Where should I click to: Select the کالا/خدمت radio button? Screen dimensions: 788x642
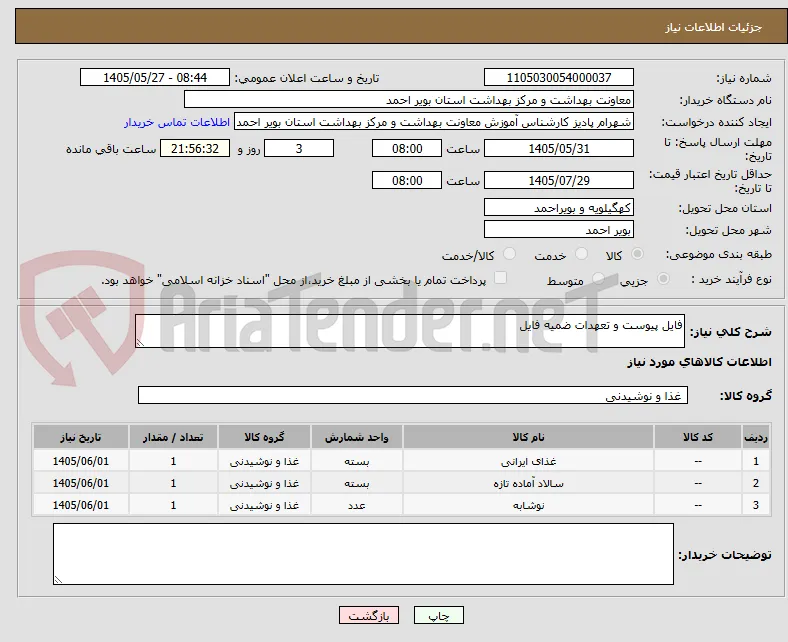tap(509, 254)
